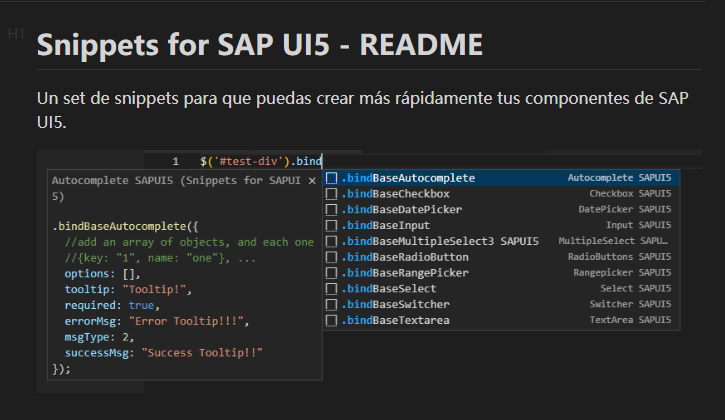Click snippet icon beside .bindBaseSwitcher
Screen dimensions: 725x420
[331, 304]
